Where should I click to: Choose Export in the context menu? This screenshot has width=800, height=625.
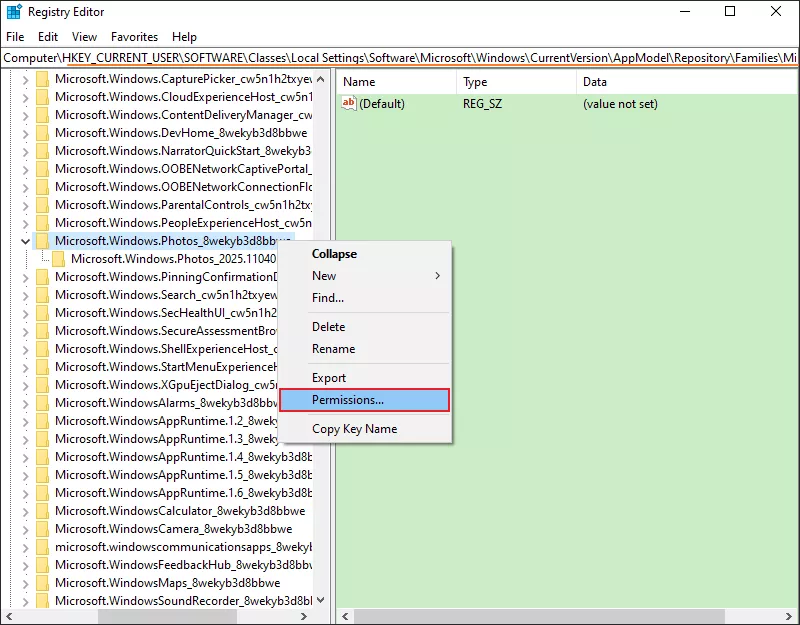click(x=364, y=378)
